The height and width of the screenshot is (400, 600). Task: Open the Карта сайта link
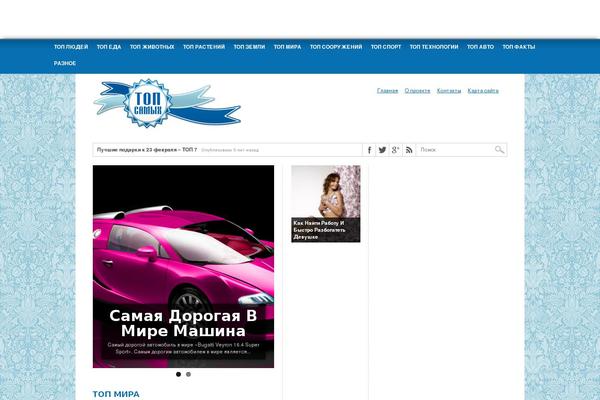483,91
